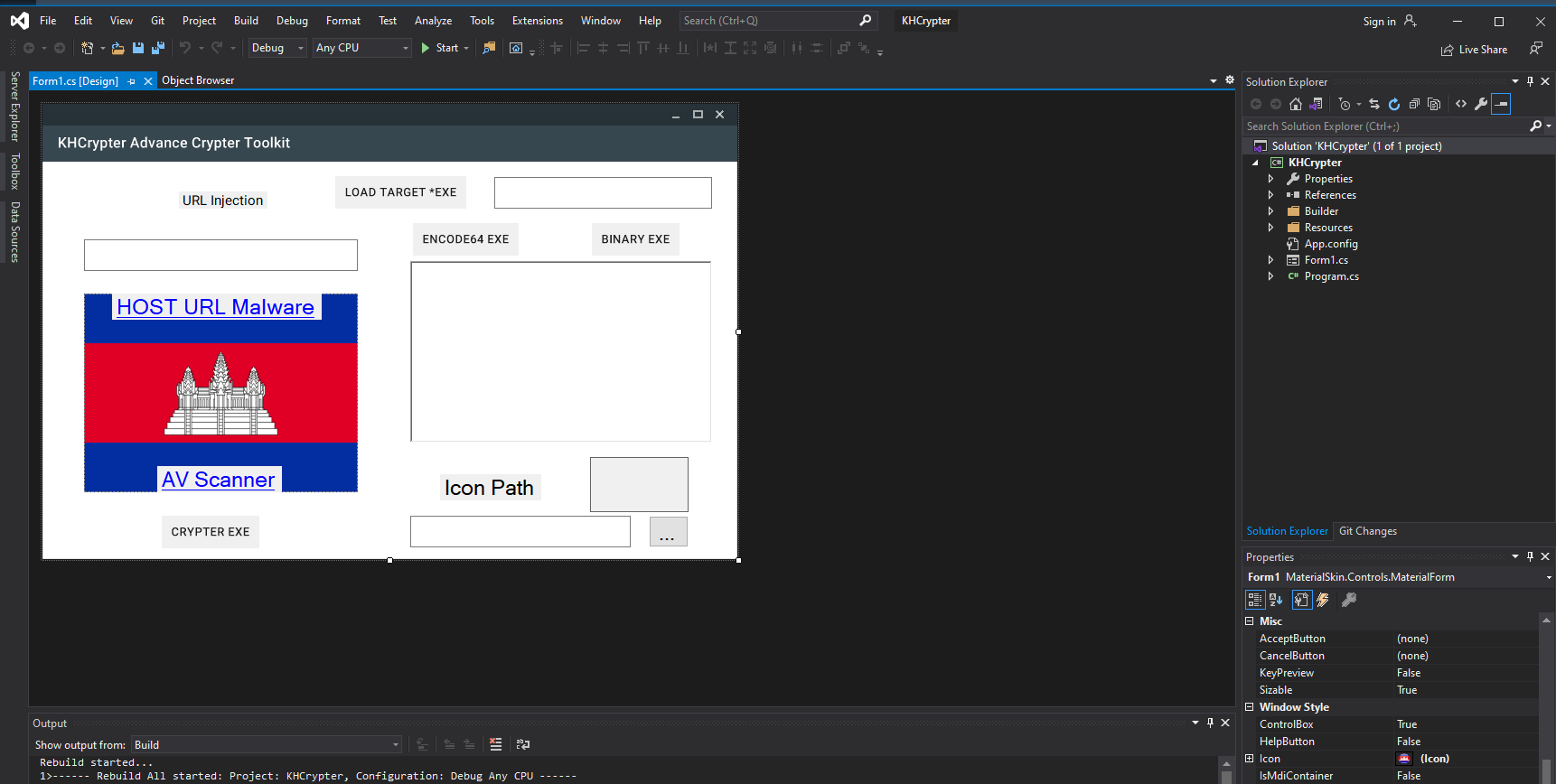Show the Properties page icon

pos(1302,600)
